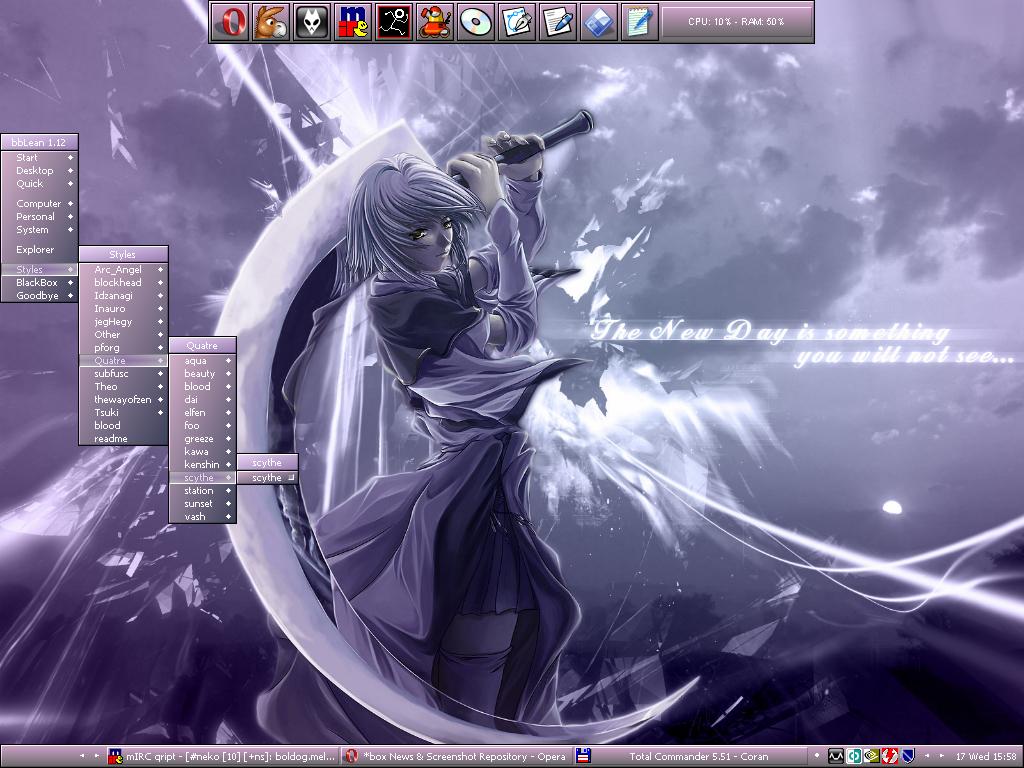Select the highlighted Quatre folder in Styles menu
The image size is (1024, 768).
pyautogui.click(x=123, y=360)
